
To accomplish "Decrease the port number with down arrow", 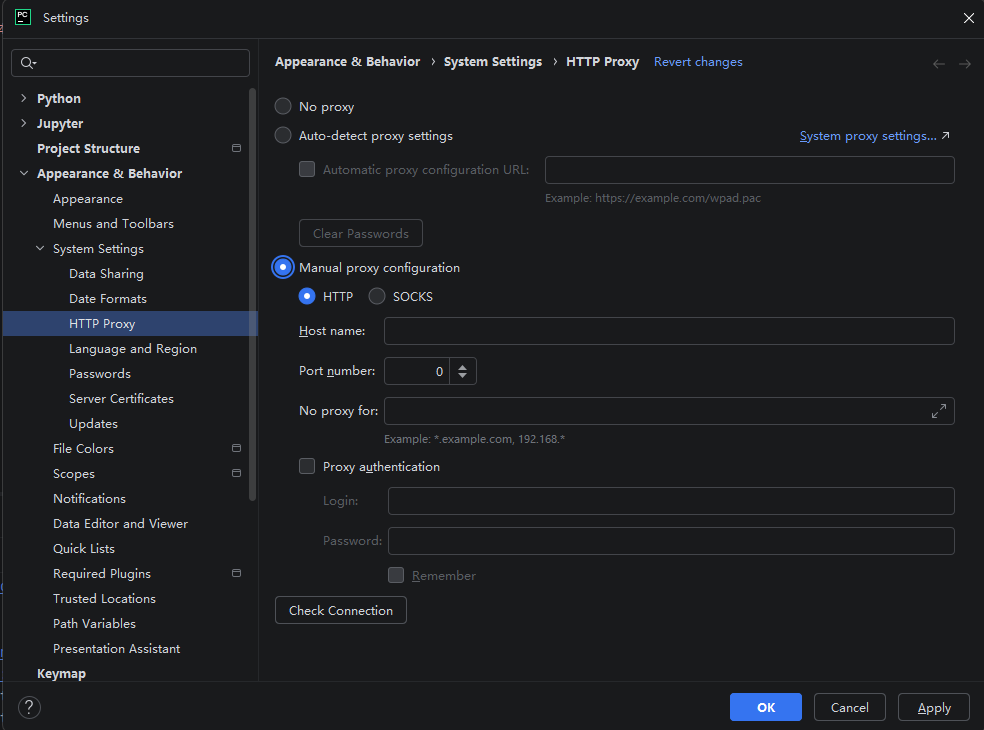I will [463, 375].
